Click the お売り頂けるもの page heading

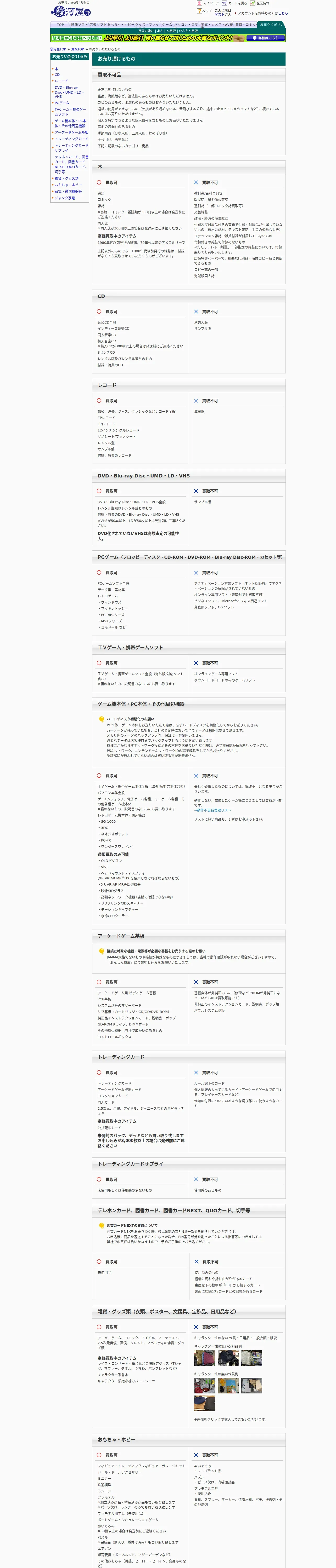click(116, 59)
